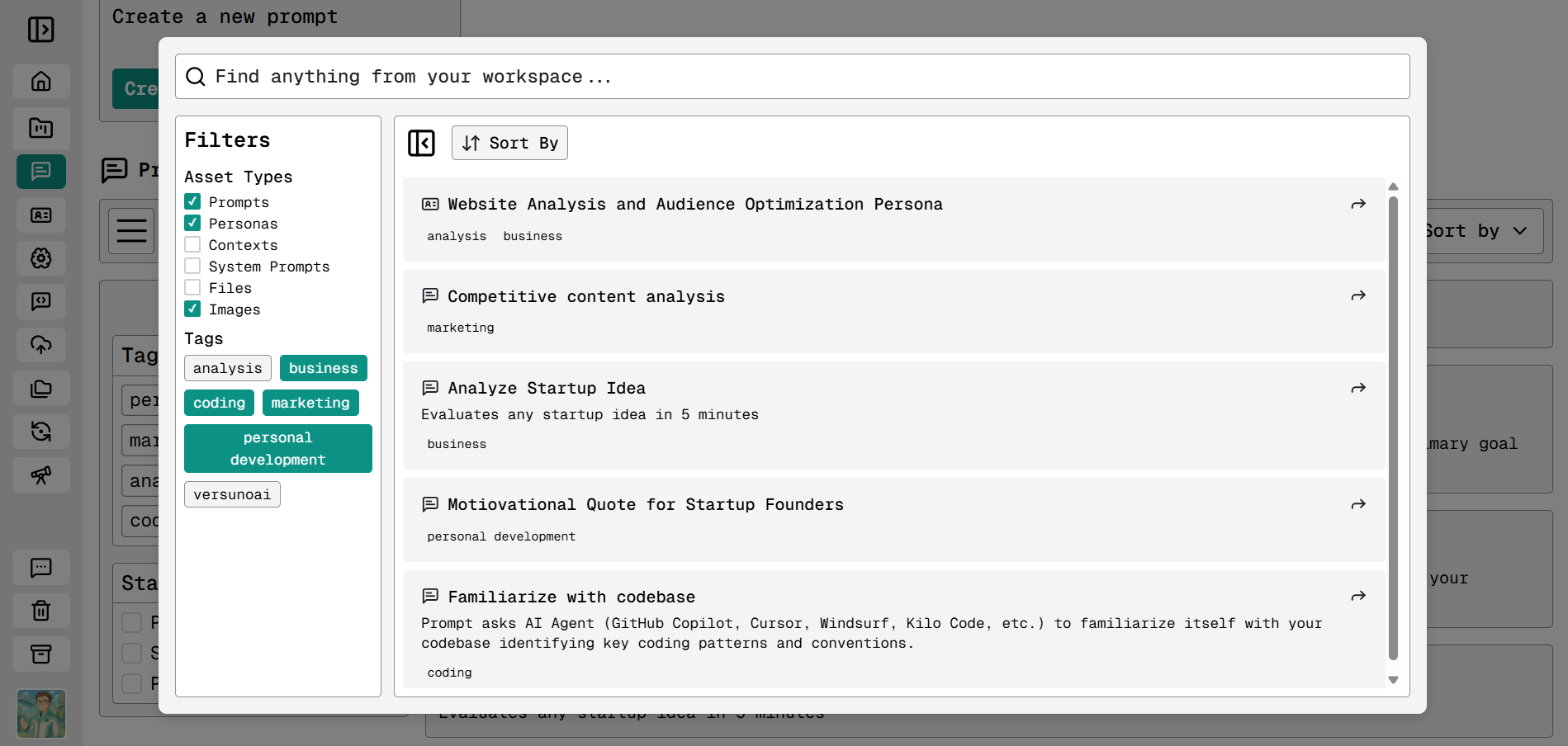
Task: Open the Archive icon in the sidebar
Action: point(40,654)
